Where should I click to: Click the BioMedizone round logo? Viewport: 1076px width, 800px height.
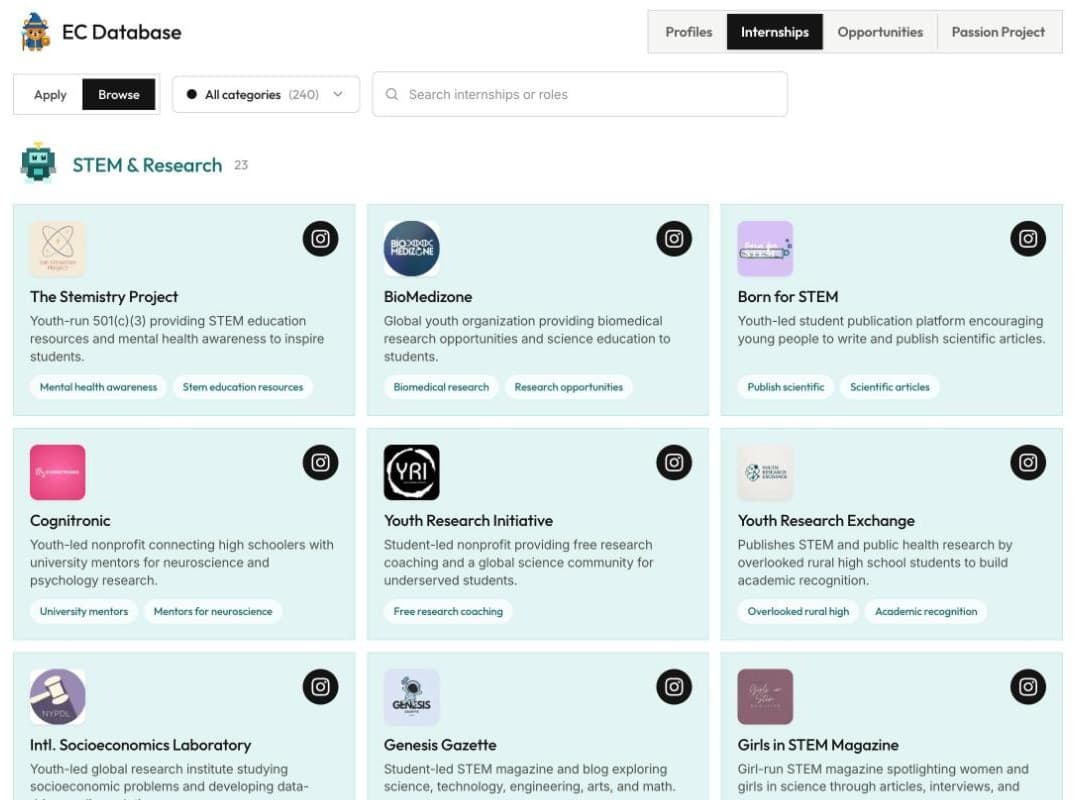coord(412,248)
